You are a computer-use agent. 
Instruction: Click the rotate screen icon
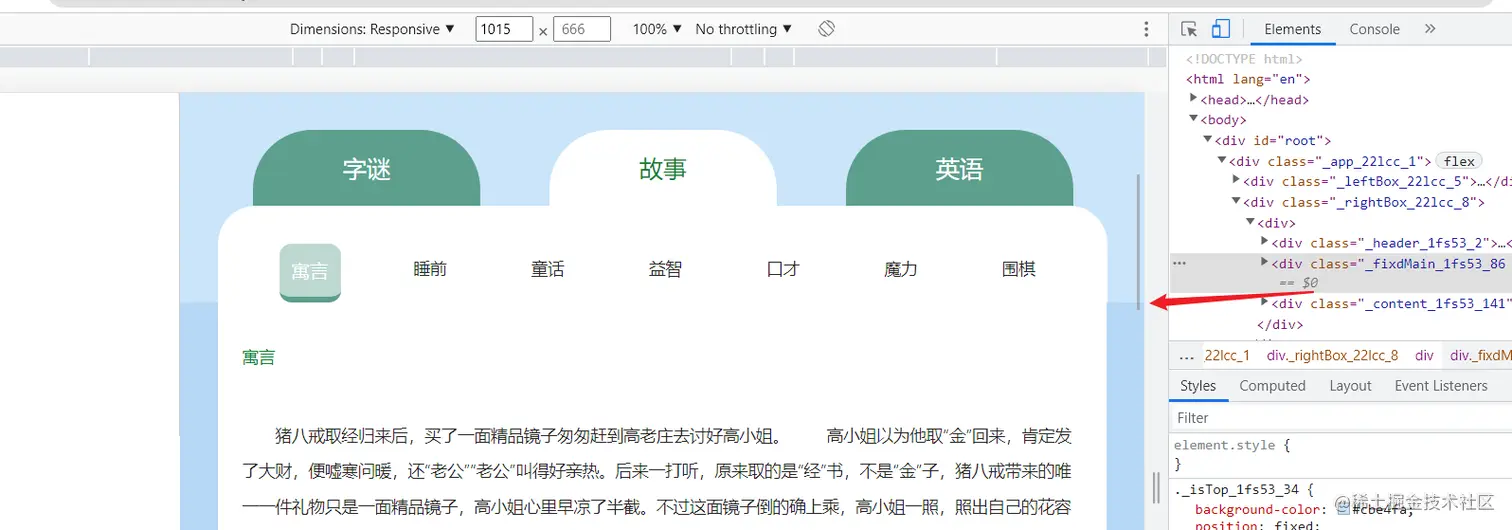[826, 29]
